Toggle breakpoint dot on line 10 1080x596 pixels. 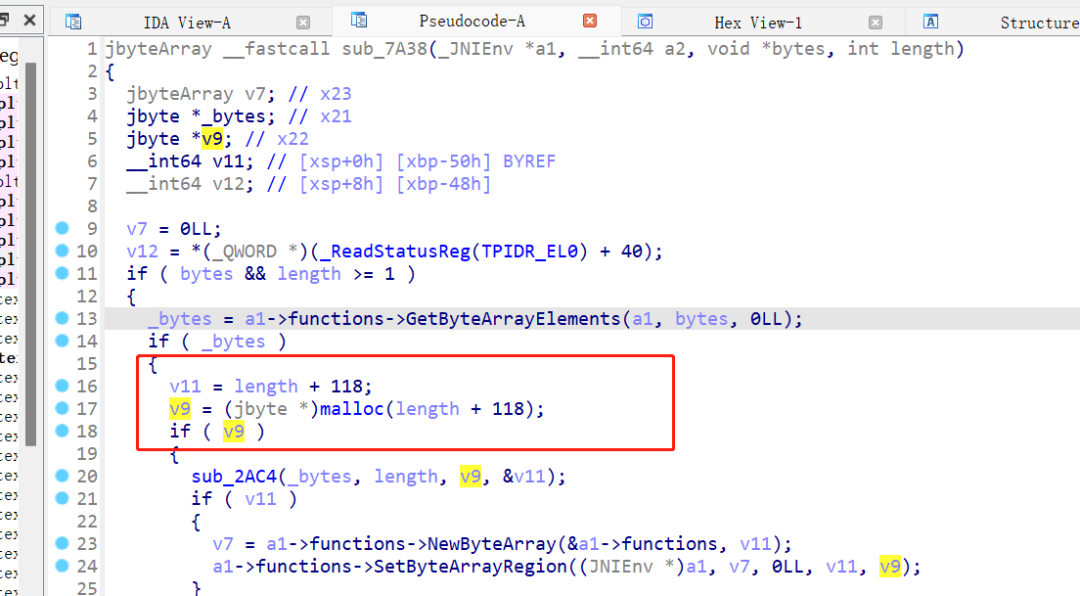pyautogui.click(x=62, y=250)
